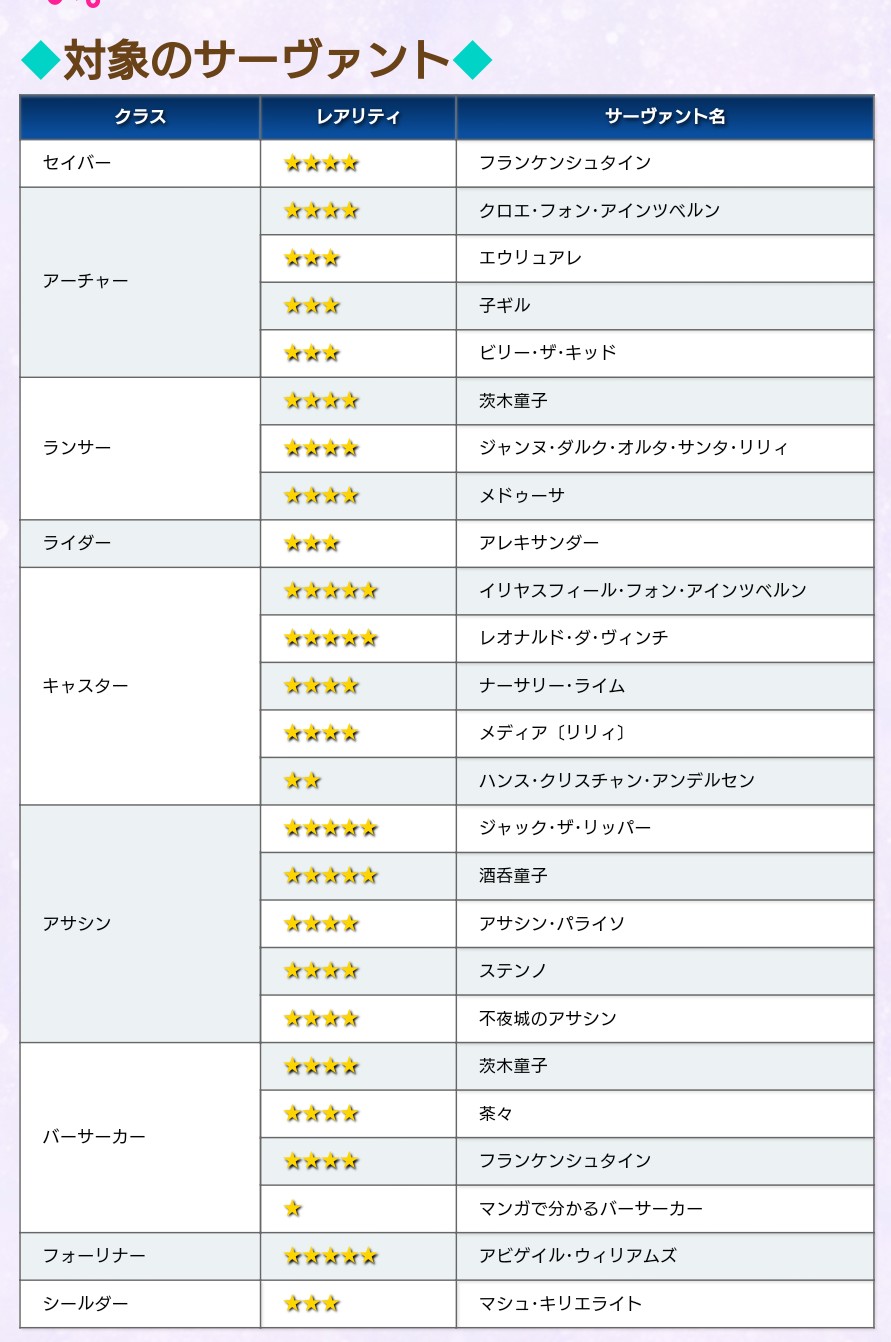Click the クラス column header
The width and height of the screenshot is (891, 1342).
(x=140, y=117)
